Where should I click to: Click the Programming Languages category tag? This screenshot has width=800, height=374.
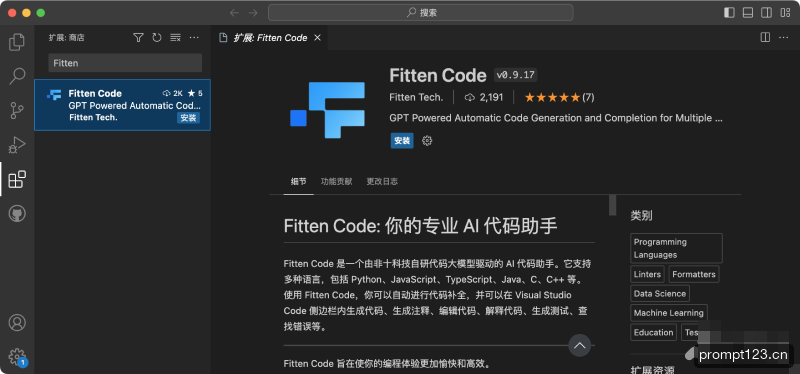(677, 248)
